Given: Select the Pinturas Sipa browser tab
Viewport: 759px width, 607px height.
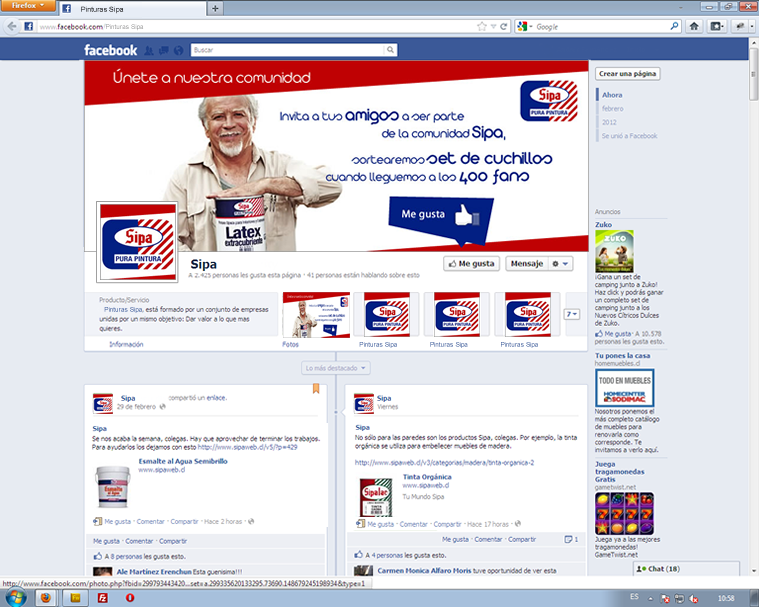Looking at the screenshot, I should (x=132, y=9).
